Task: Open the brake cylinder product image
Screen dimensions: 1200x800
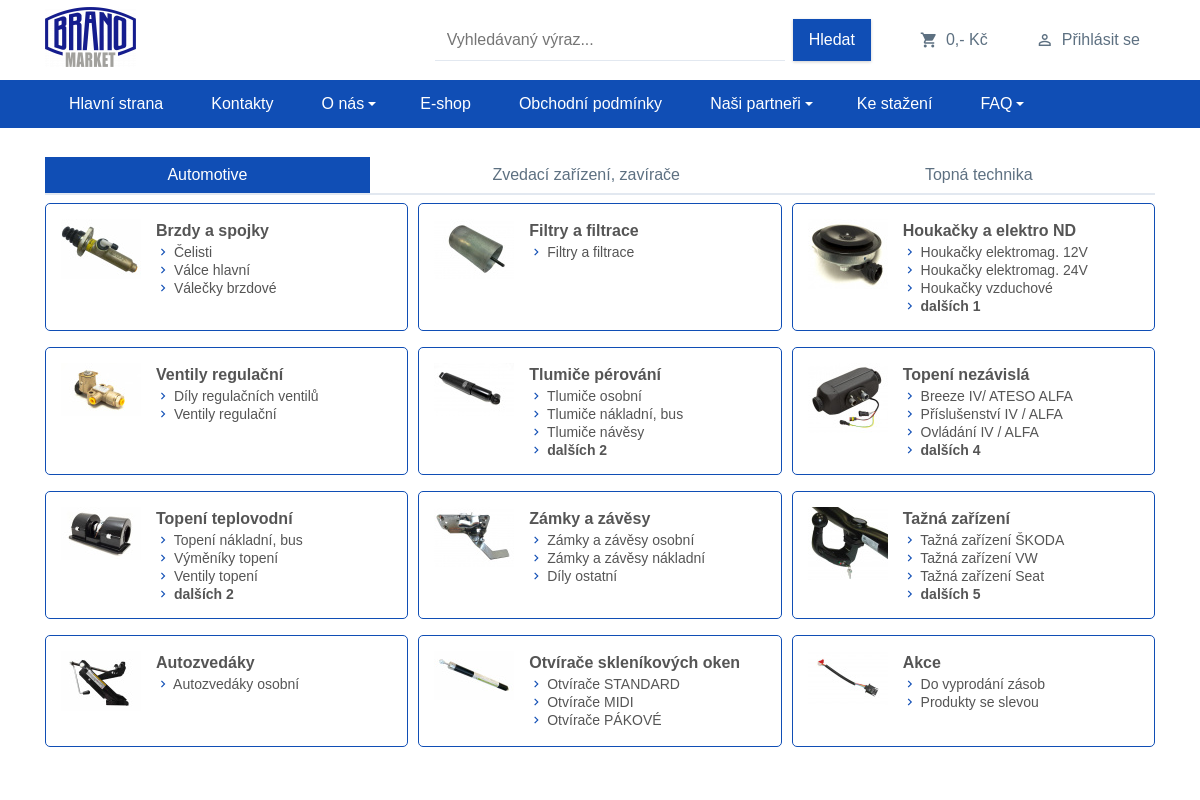Action: 99,249
